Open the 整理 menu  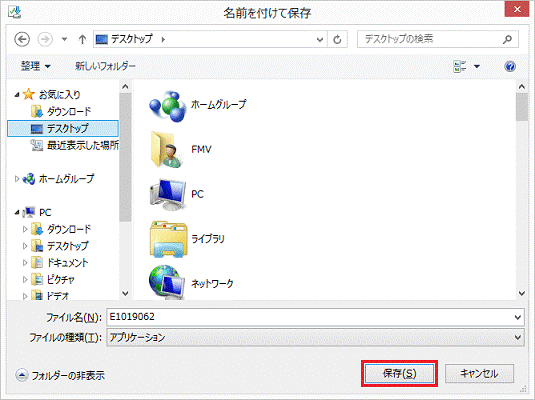[x=35, y=66]
